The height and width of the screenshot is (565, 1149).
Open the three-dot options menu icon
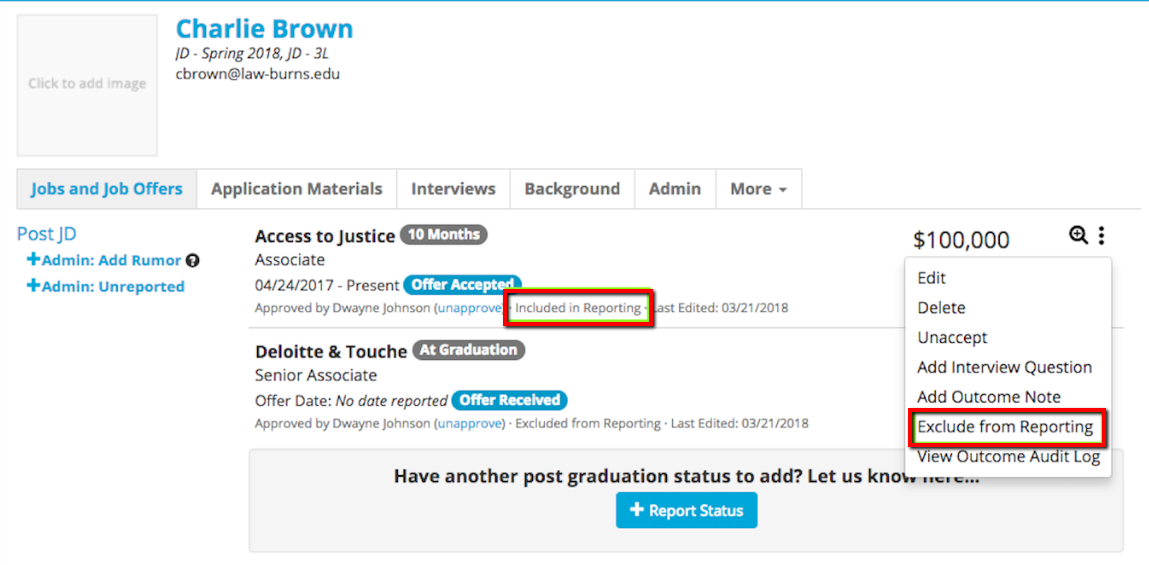1101,236
